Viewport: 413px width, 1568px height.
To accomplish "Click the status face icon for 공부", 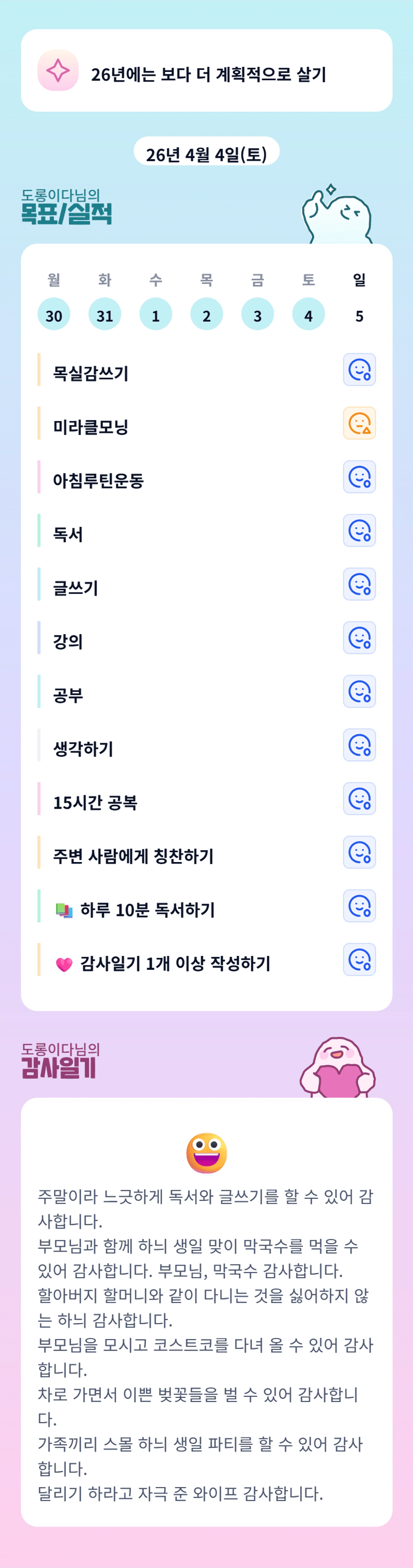I will click(360, 691).
